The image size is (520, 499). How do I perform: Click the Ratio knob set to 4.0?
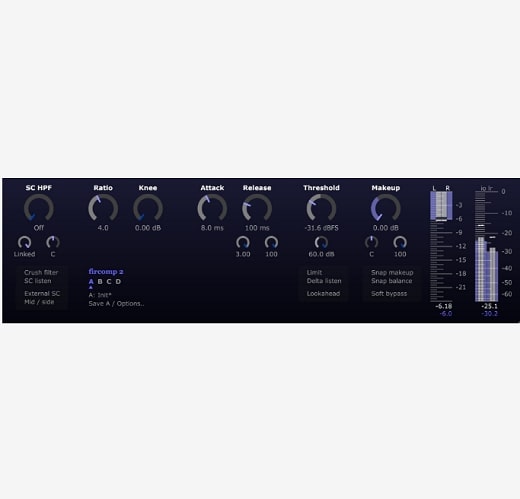[103, 208]
